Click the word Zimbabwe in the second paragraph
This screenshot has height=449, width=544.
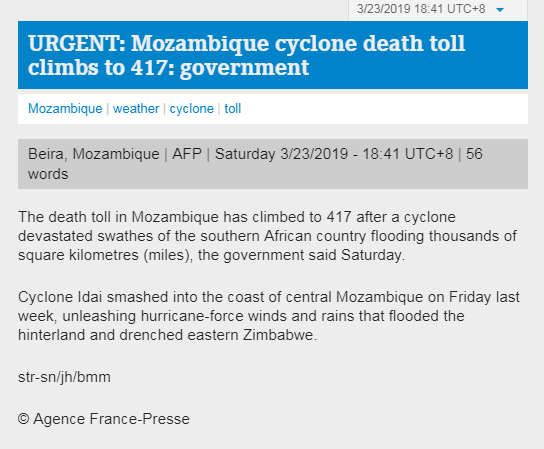pyautogui.click(x=280, y=335)
